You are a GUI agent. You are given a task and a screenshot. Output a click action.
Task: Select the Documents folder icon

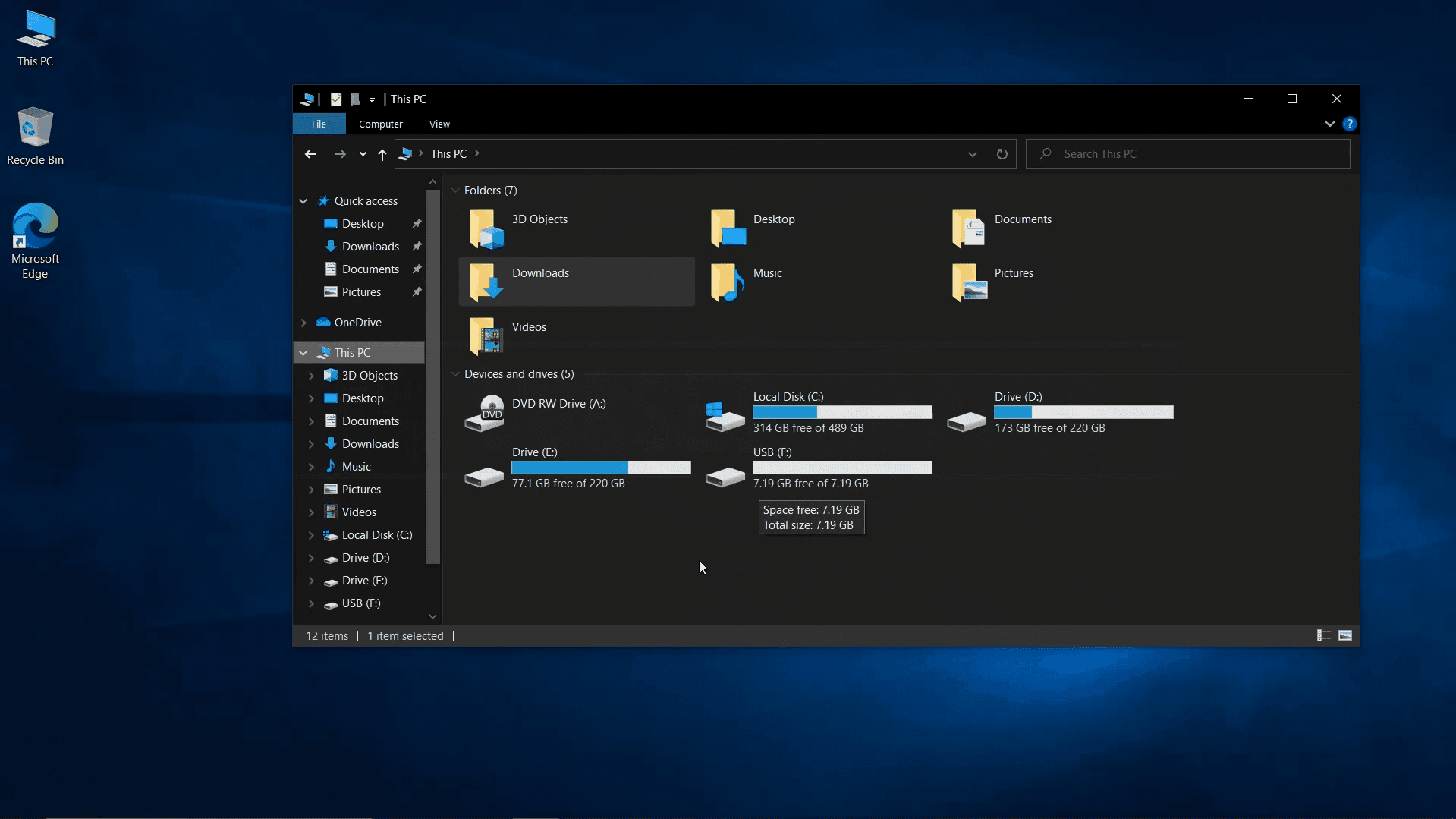969,228
